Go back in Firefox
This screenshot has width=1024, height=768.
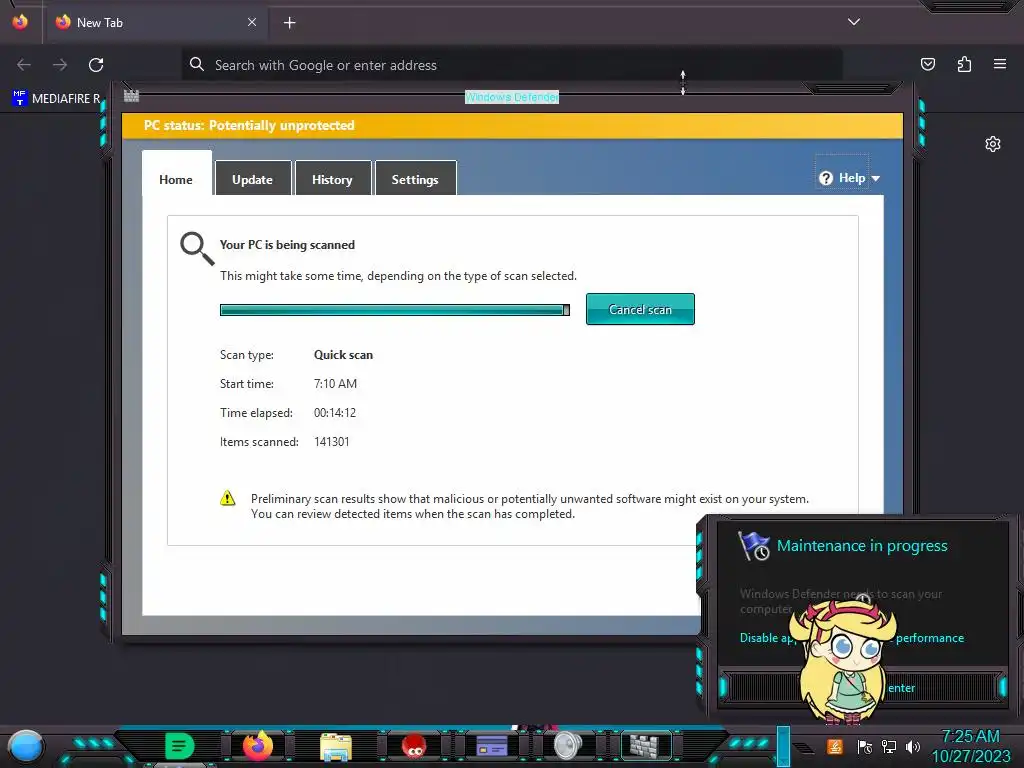pyautogui.click(x=24, y=65)
